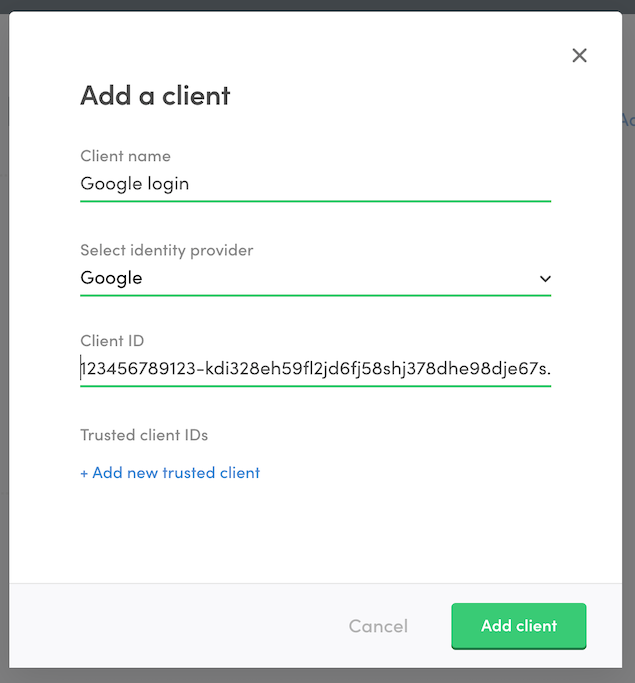Click the 'Select identity provider' label

(166, 250)
